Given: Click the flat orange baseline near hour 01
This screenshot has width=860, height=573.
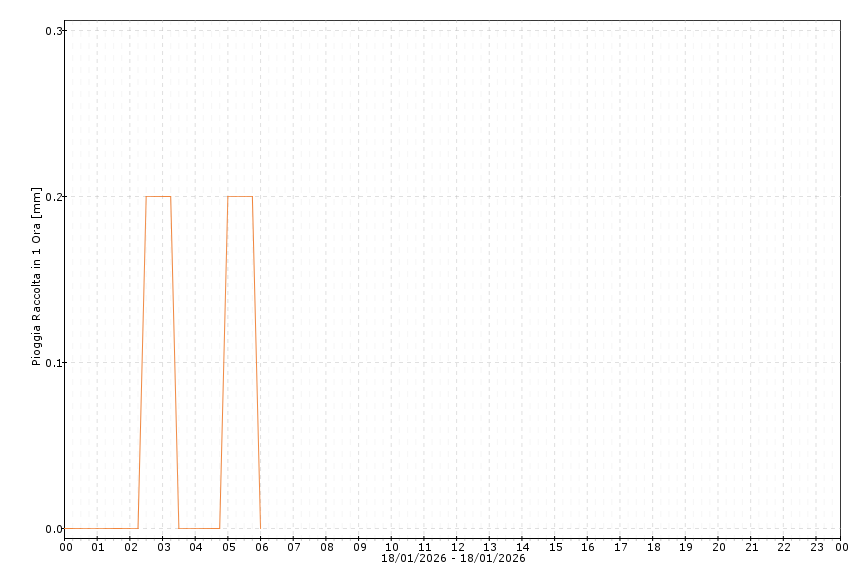Looking at the screenshot, I should [98, 528].
